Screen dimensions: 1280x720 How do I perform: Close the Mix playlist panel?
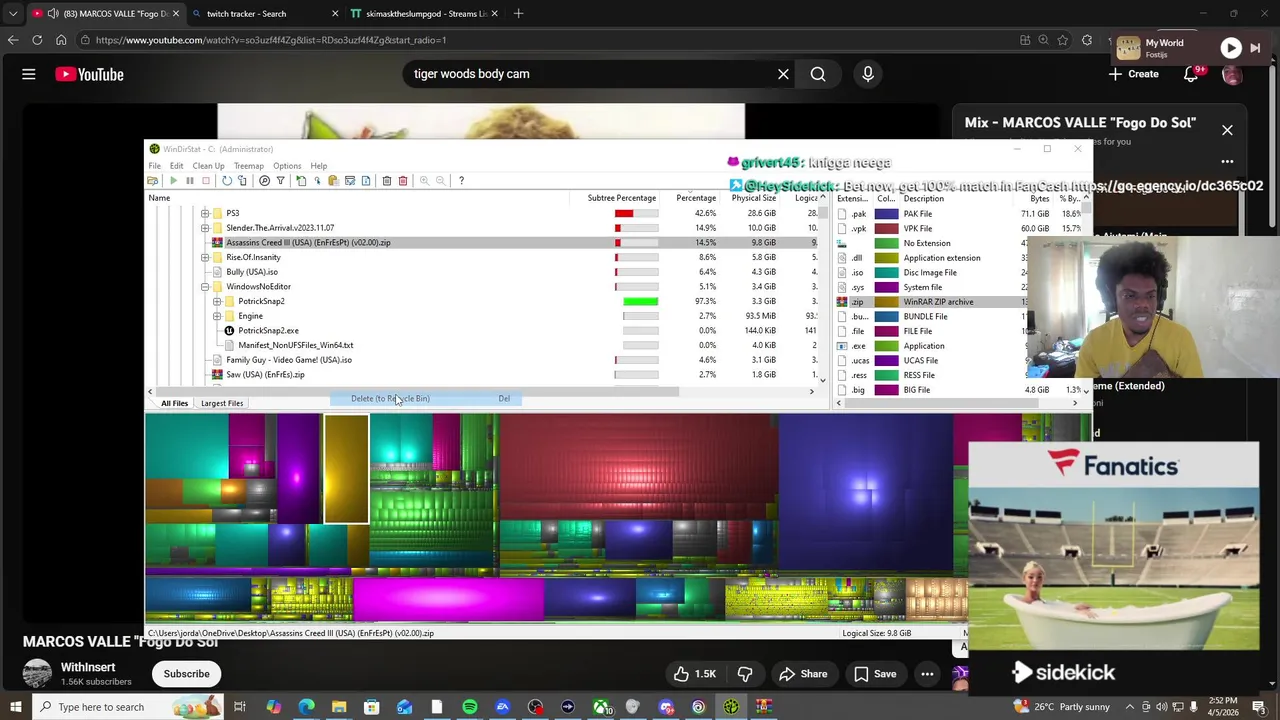pos(1227,130)
